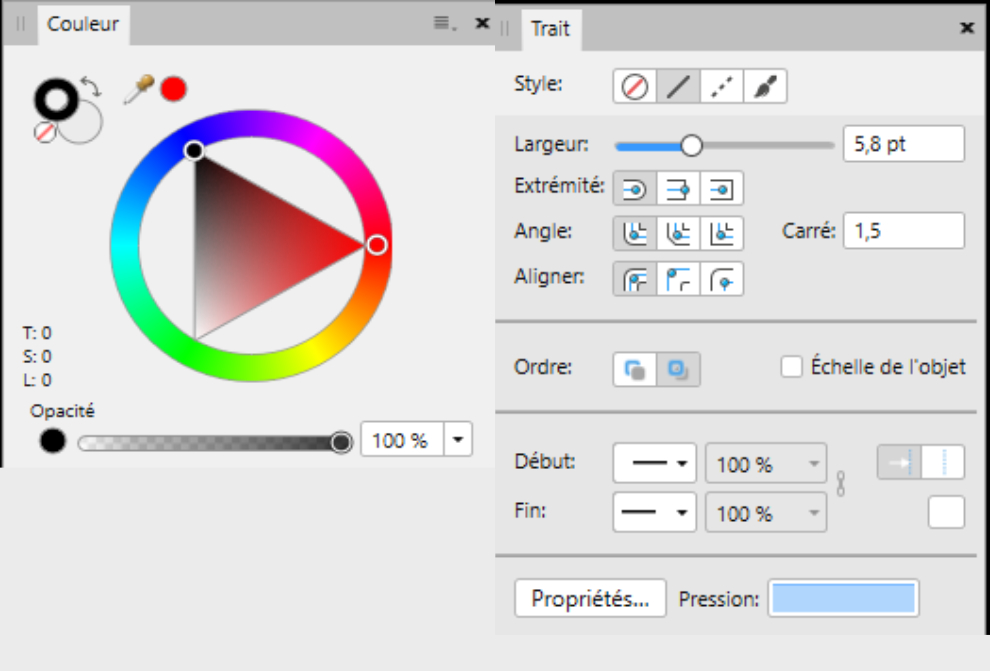Image resolution: width=990 pixels, height=671 pixels.
Task: Click the hue ring handle at red
Action: pos(377,245)
